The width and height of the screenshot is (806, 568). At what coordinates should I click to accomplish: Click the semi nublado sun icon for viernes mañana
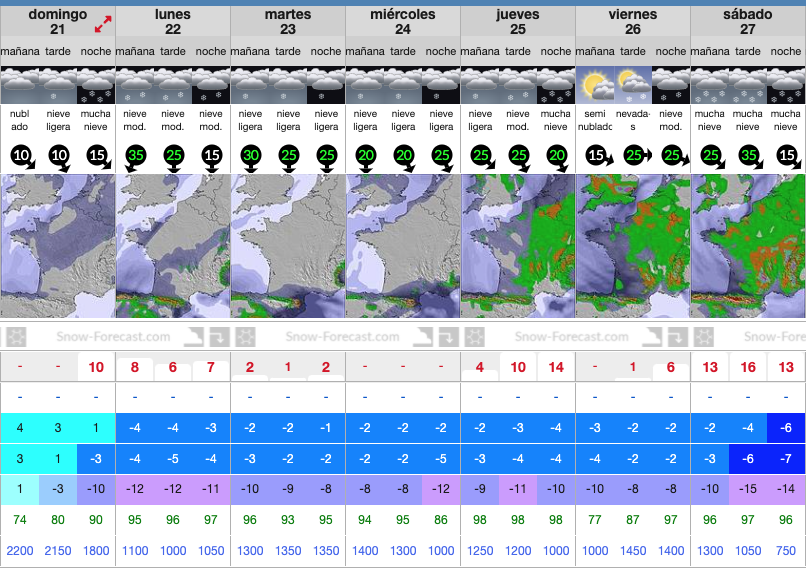tap(595, 85)
